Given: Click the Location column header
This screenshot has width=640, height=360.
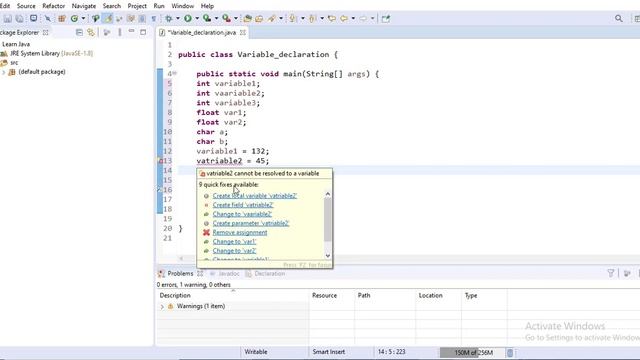Looking at the screenshot, I should coord(430,296).
